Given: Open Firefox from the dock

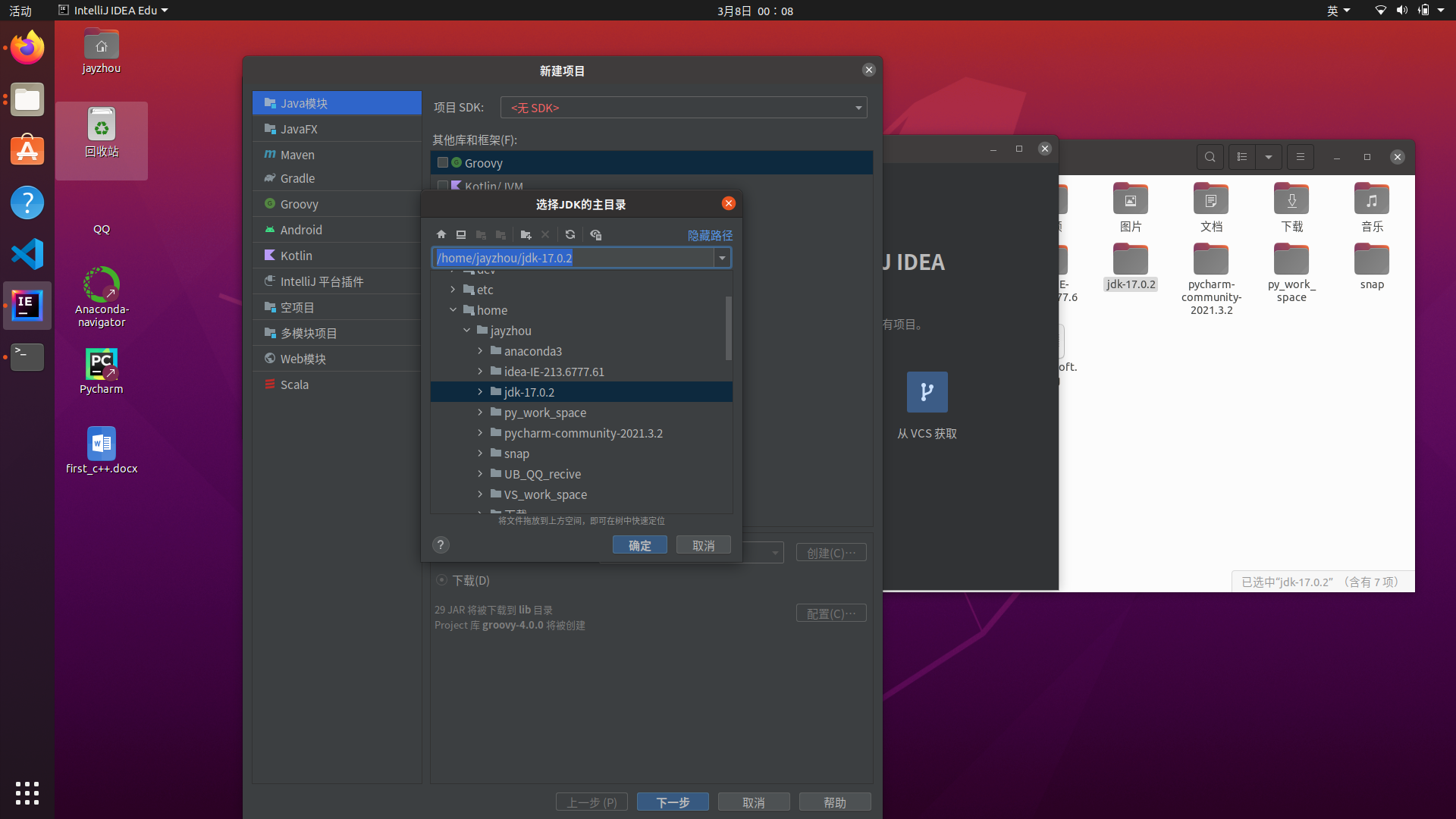Looking at the screenshot, I should (27, 48).
